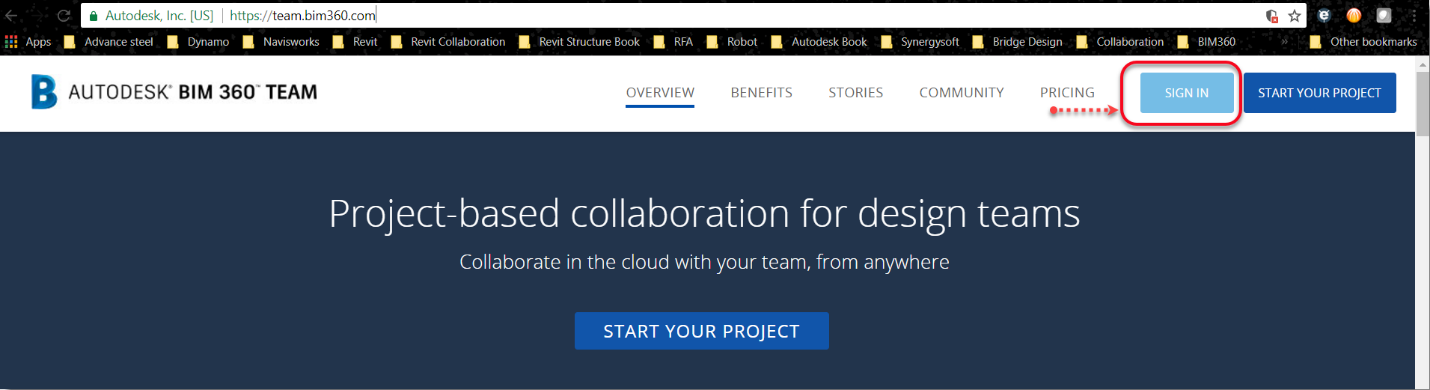Reload the page with refresh icon
Image resolution: width=1430 pixels, height=390 pixels.
[64, 16]
